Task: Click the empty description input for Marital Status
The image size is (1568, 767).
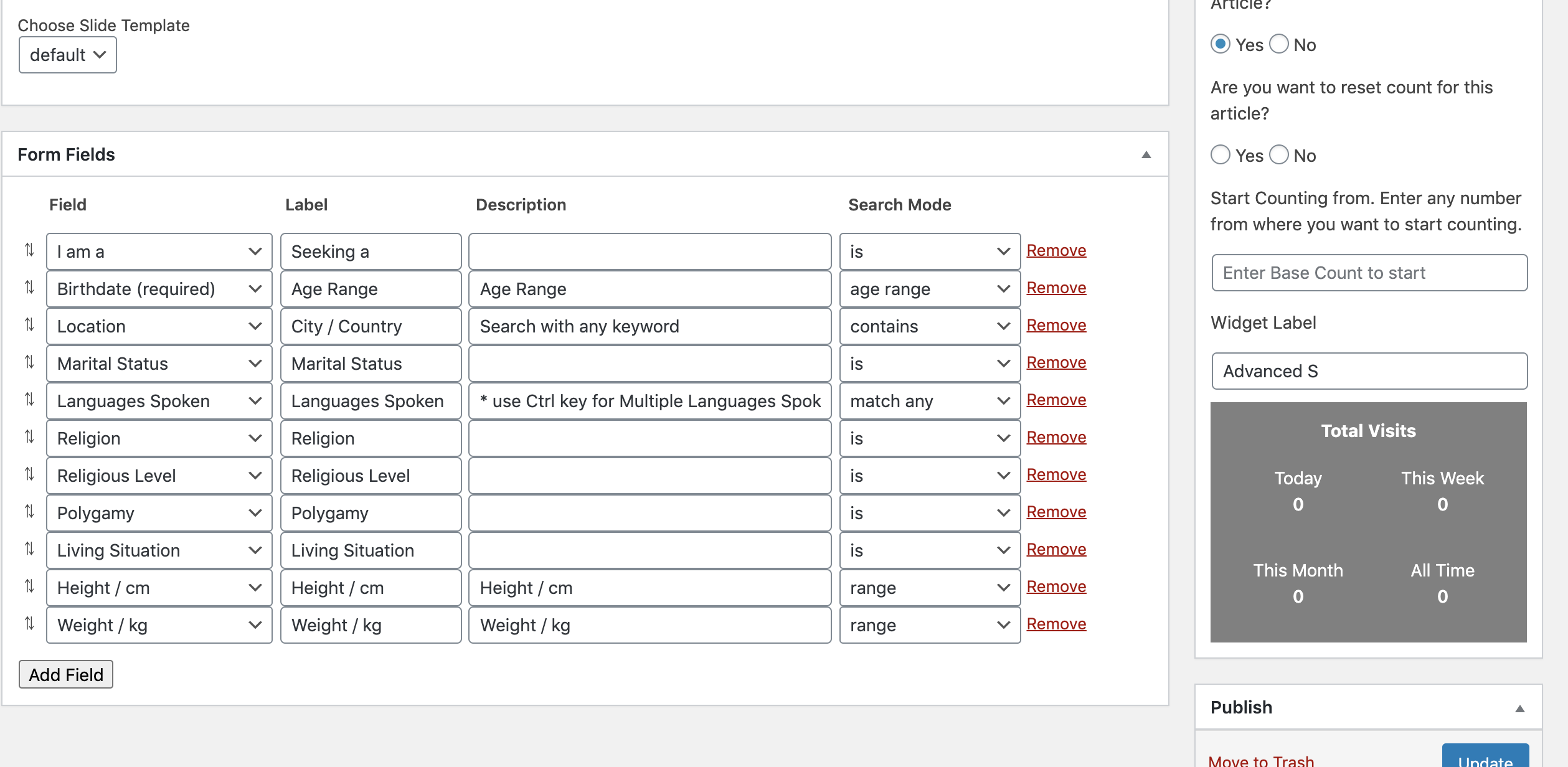Action: [x=650, y=364]
